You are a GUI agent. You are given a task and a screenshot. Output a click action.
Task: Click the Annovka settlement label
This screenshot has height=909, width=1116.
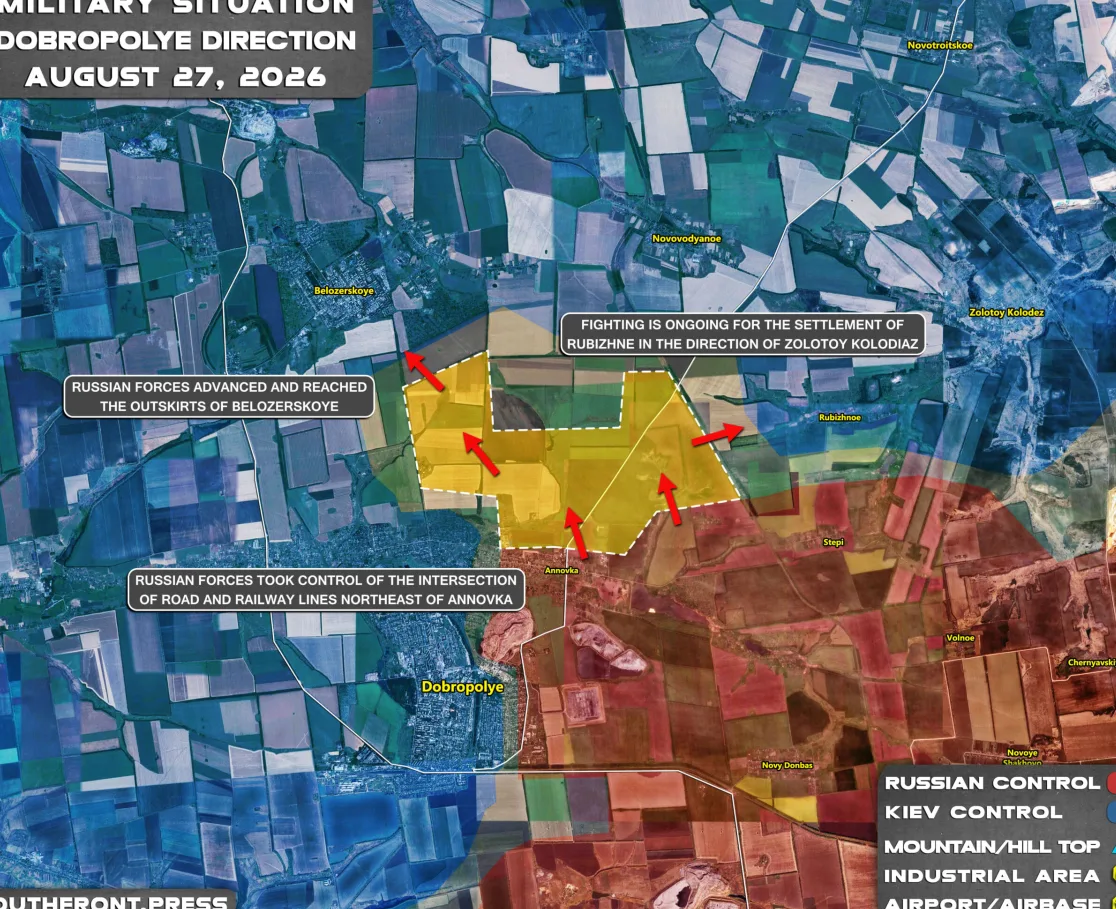tap(562, 570)
